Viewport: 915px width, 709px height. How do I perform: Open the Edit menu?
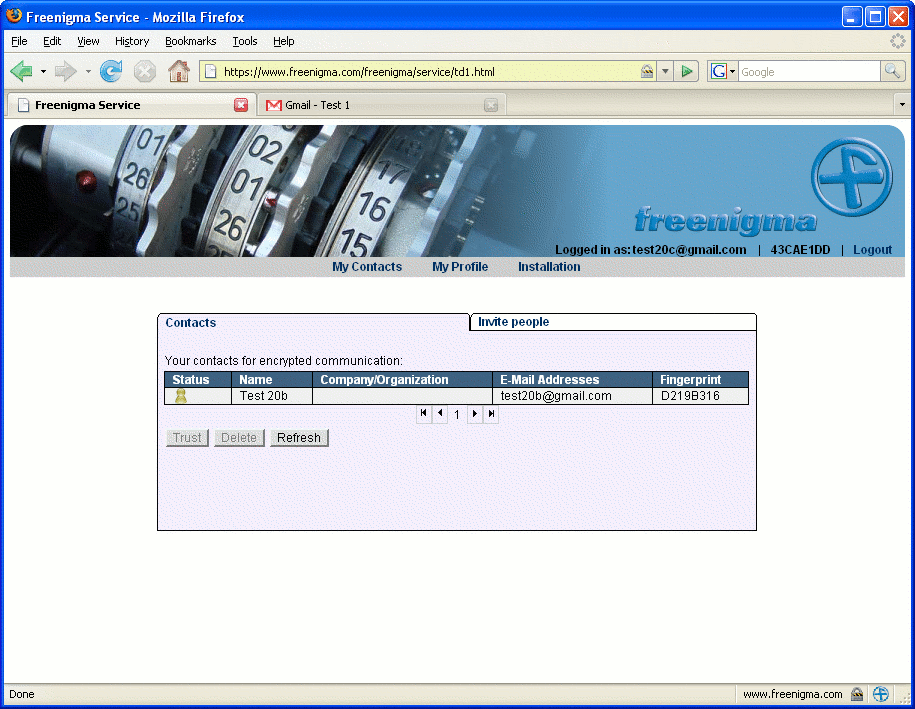pos(52,41)
